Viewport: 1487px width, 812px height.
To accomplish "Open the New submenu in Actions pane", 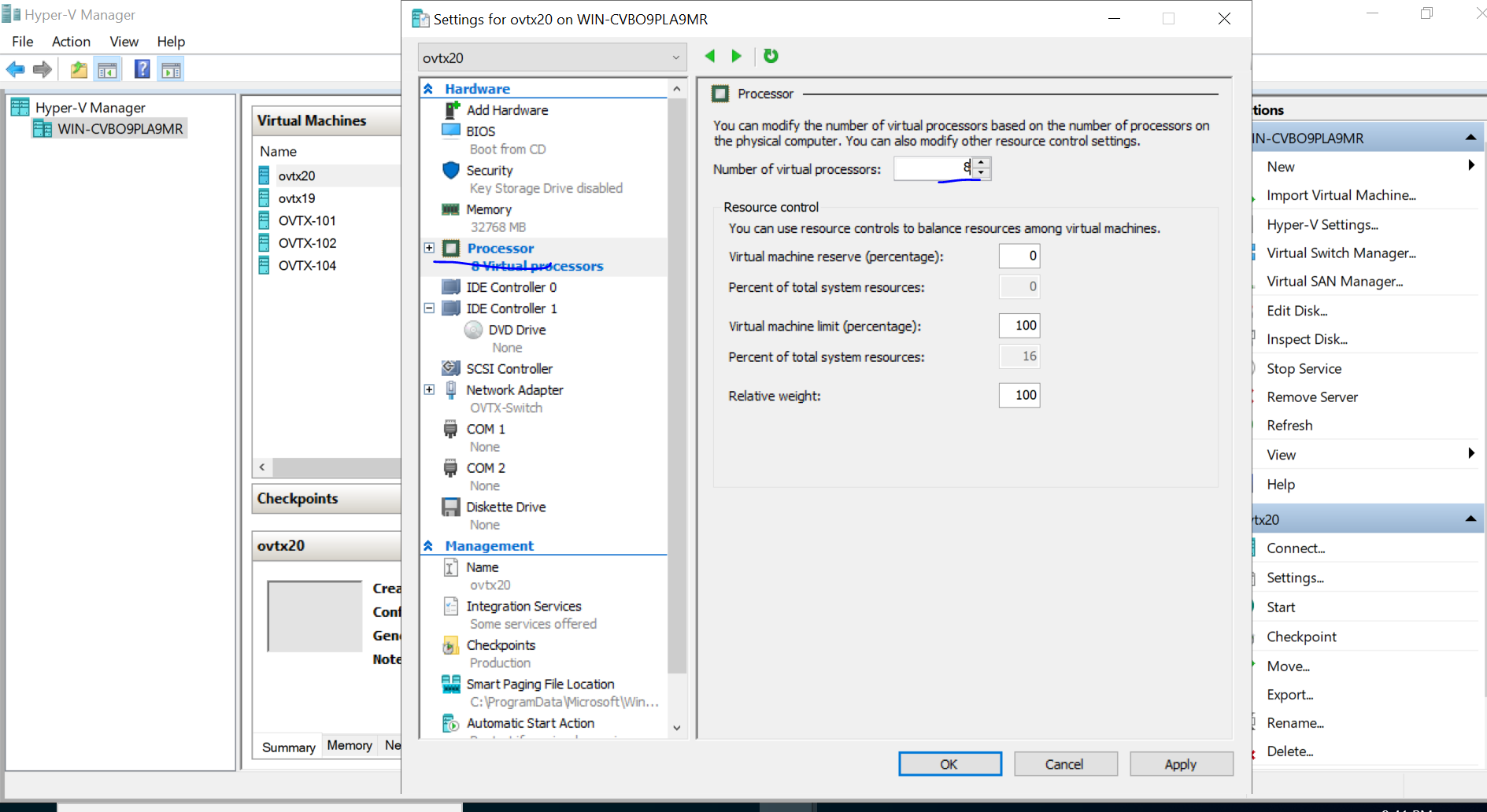I will coord(1470,165).
